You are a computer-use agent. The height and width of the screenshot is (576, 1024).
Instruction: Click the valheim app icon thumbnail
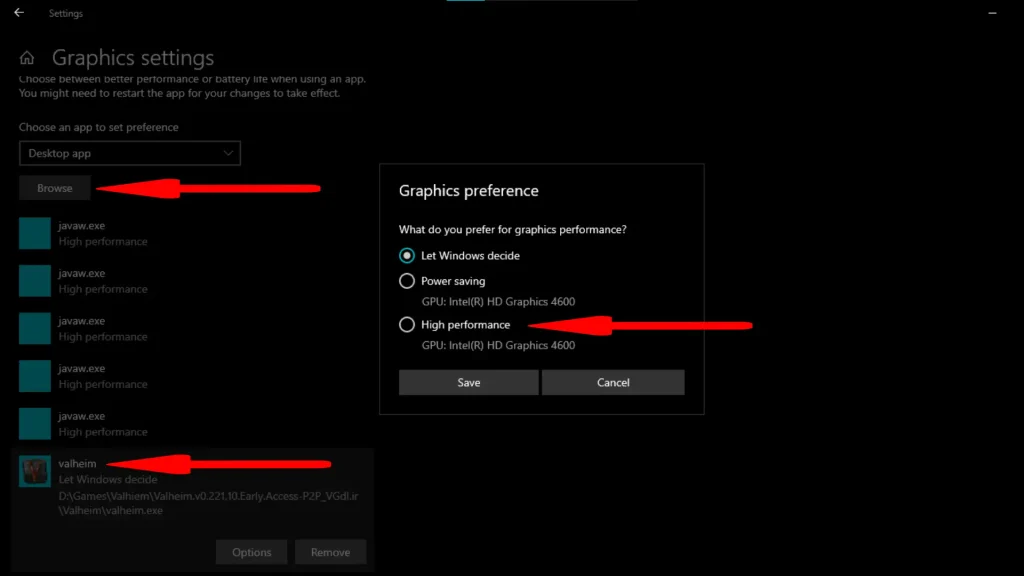tap(35, 471)
